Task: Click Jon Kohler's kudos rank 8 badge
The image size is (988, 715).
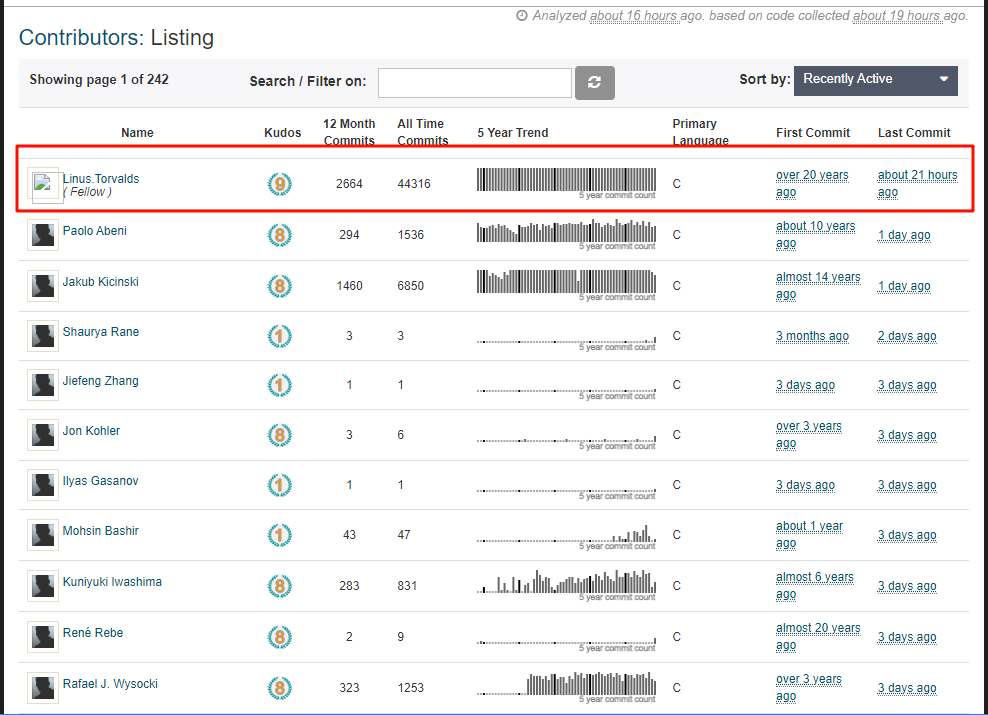Action: tap(280, 435)
